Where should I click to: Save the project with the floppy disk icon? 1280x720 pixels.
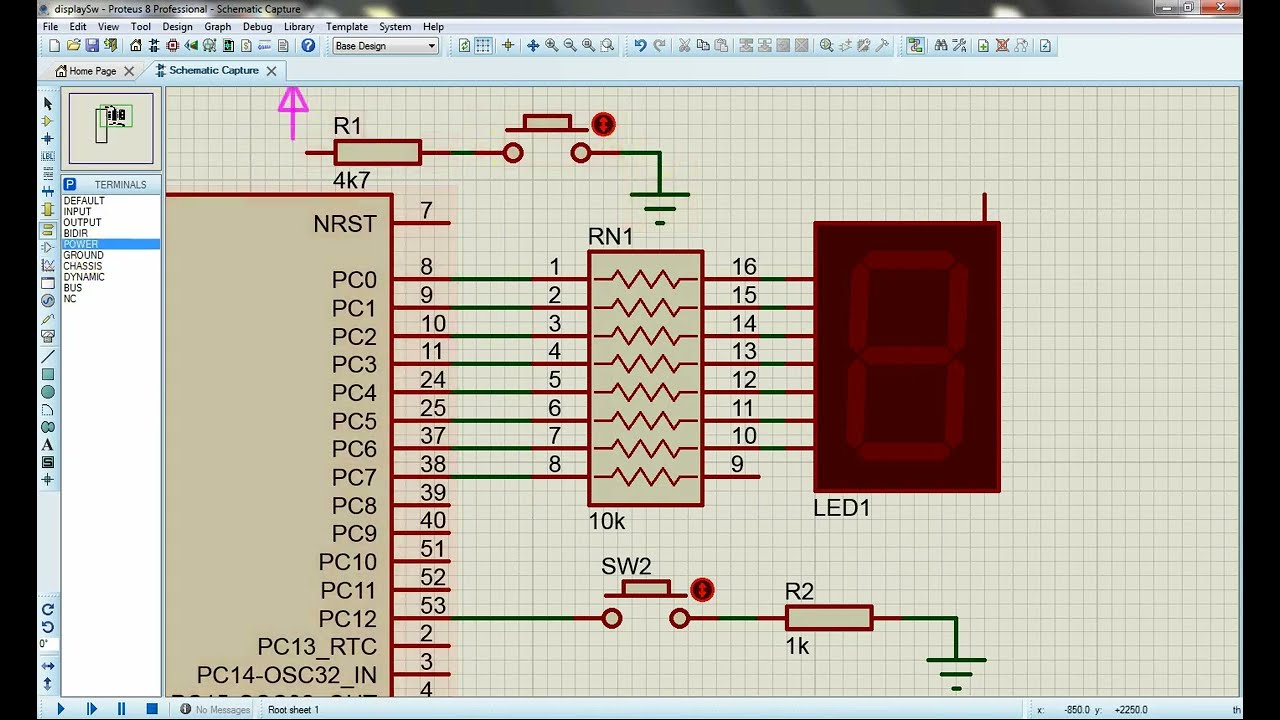[x=92, y=46]
